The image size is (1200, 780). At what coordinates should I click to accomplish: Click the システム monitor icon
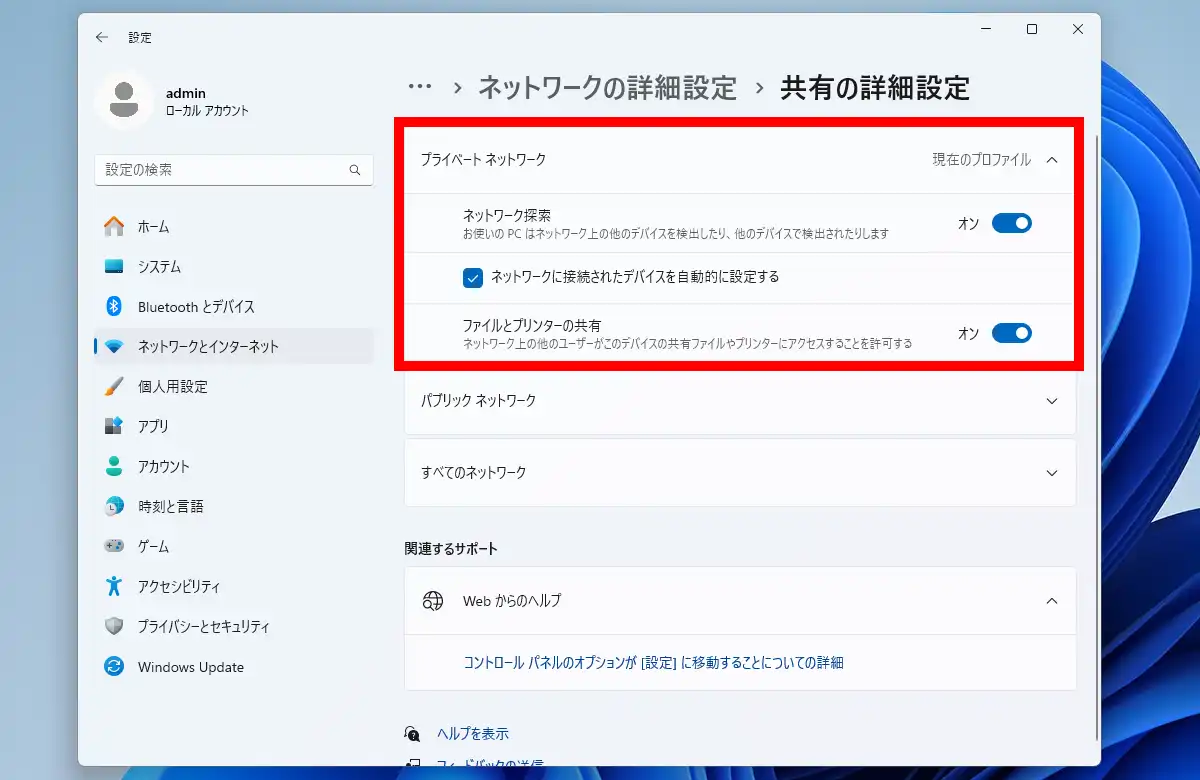pyautogui.click(x=114, y=266)
